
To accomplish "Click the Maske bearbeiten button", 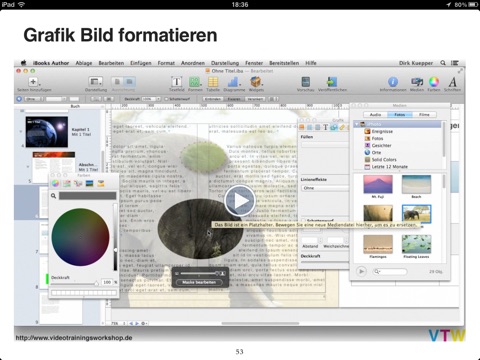I will (199, 282).
